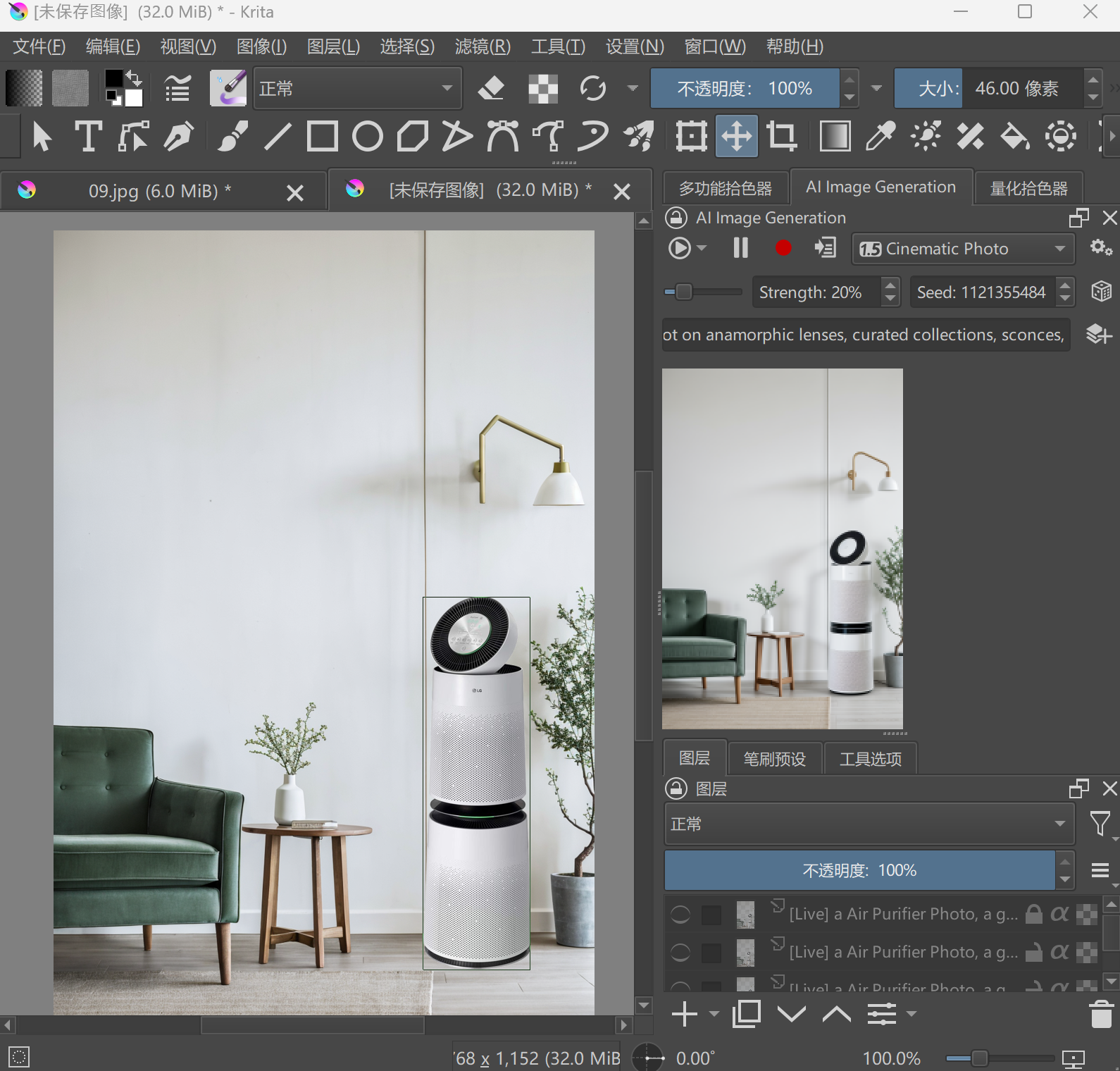1120x1071 pixels.
Task: Lock the AI Image Generation docker
Action: click(x=676, y=218)
